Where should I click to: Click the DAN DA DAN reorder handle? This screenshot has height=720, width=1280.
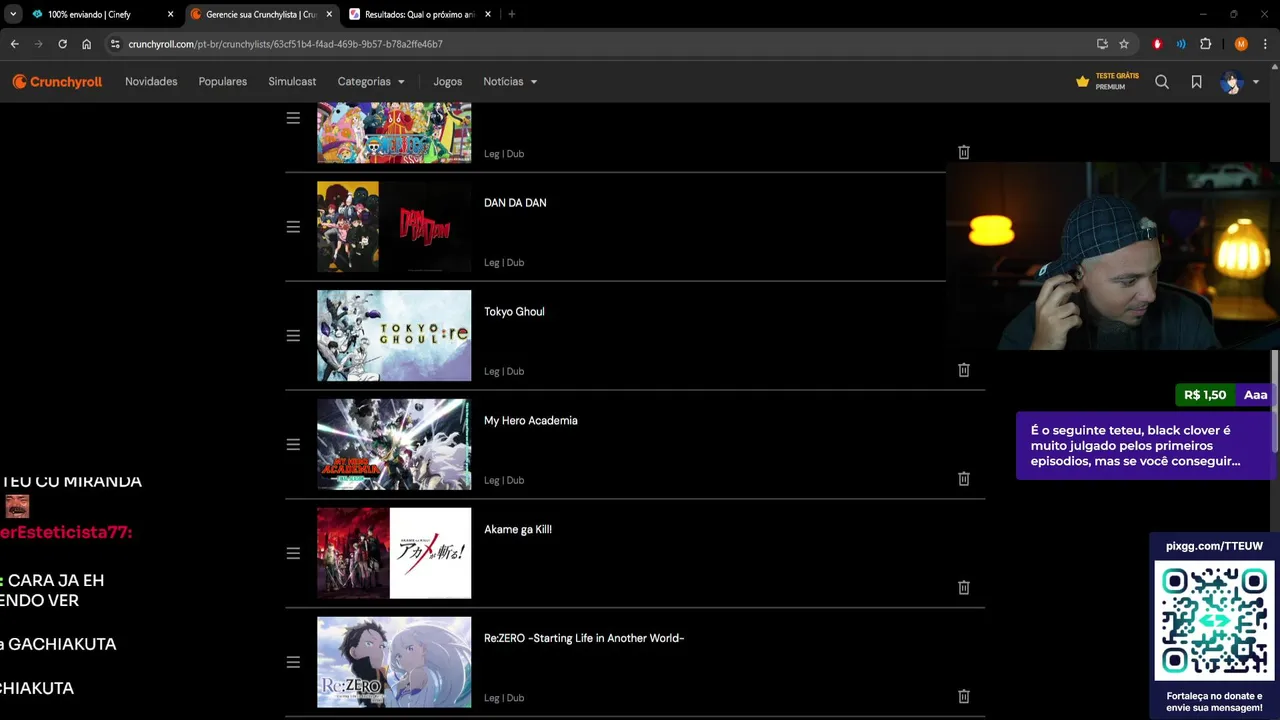click(x=293, y=227)
